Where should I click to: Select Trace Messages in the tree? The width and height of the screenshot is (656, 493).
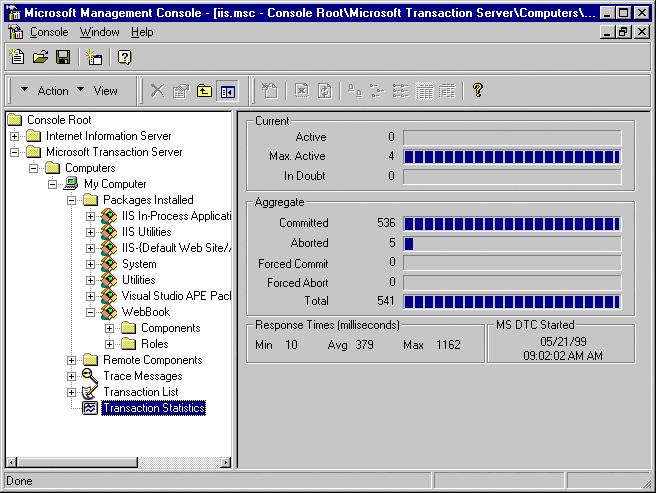coord(143,376)
